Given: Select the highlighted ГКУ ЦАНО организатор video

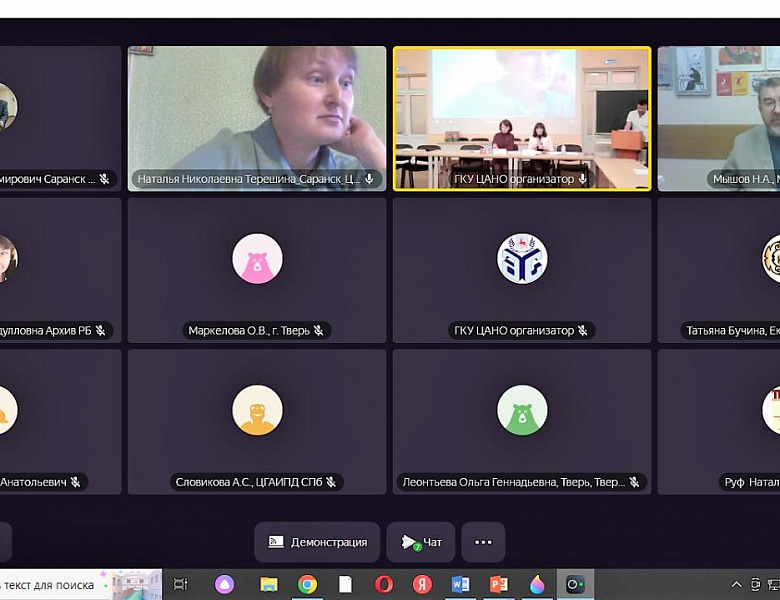Looking at the screenshot, I should (x=522, y=118).
